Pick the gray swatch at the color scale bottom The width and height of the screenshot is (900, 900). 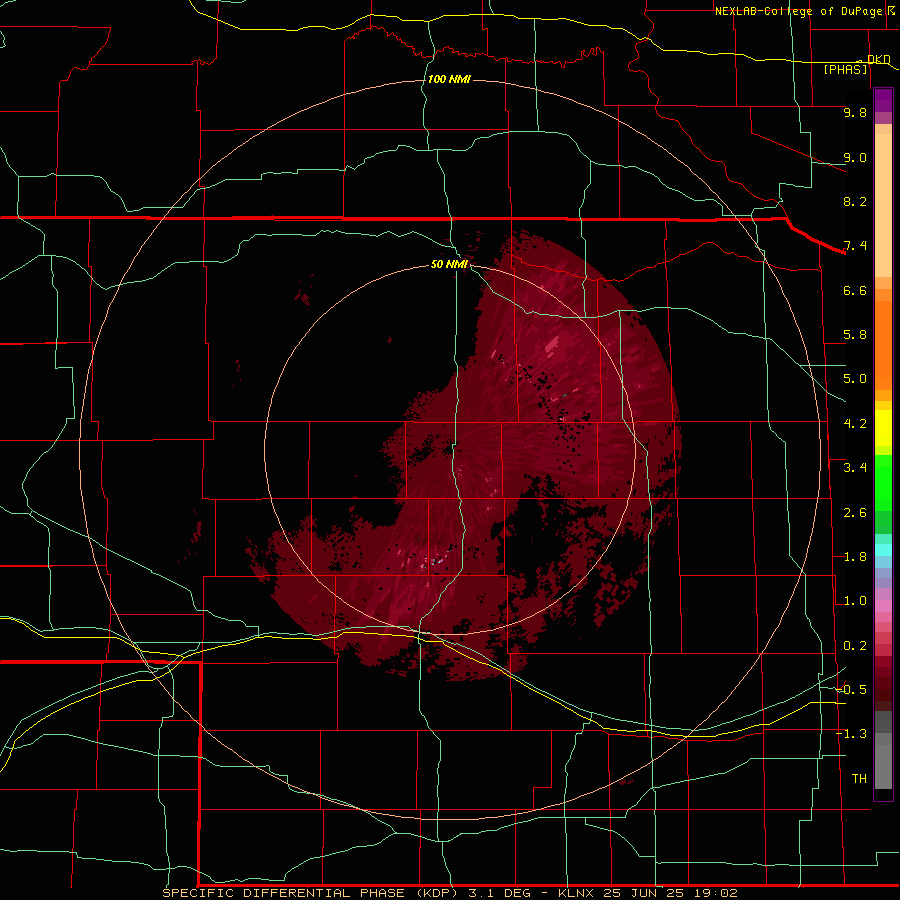click(883, 766)
